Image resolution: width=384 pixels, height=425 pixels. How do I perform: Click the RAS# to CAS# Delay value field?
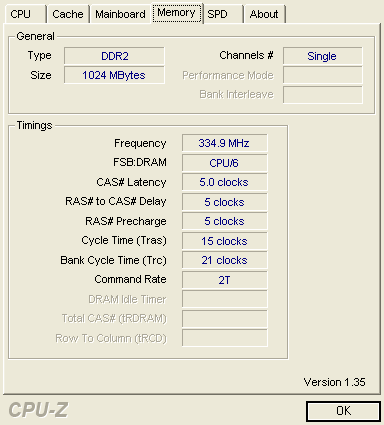click(x=225, y=202)
